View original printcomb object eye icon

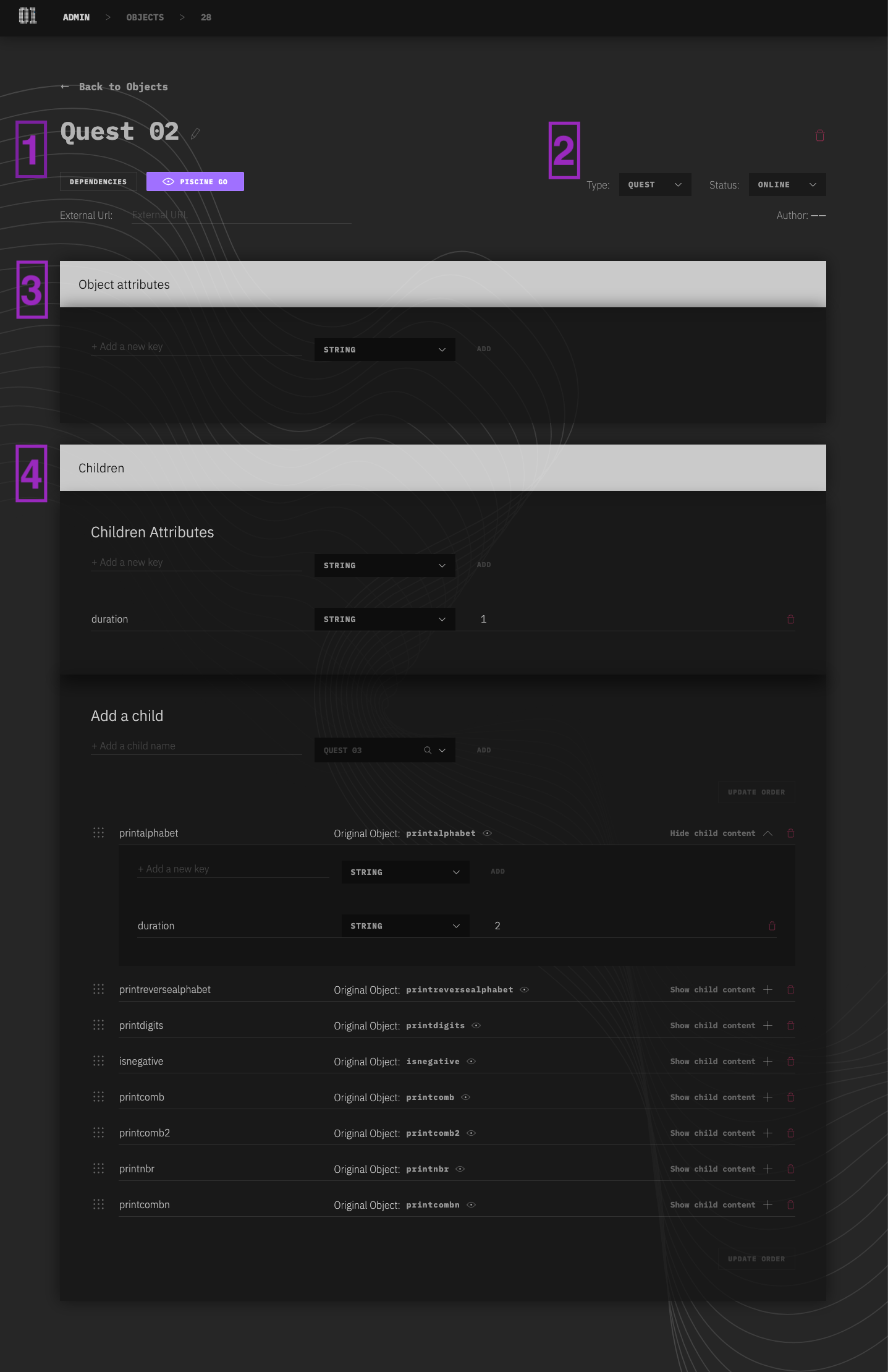[x=466, y=1097]
